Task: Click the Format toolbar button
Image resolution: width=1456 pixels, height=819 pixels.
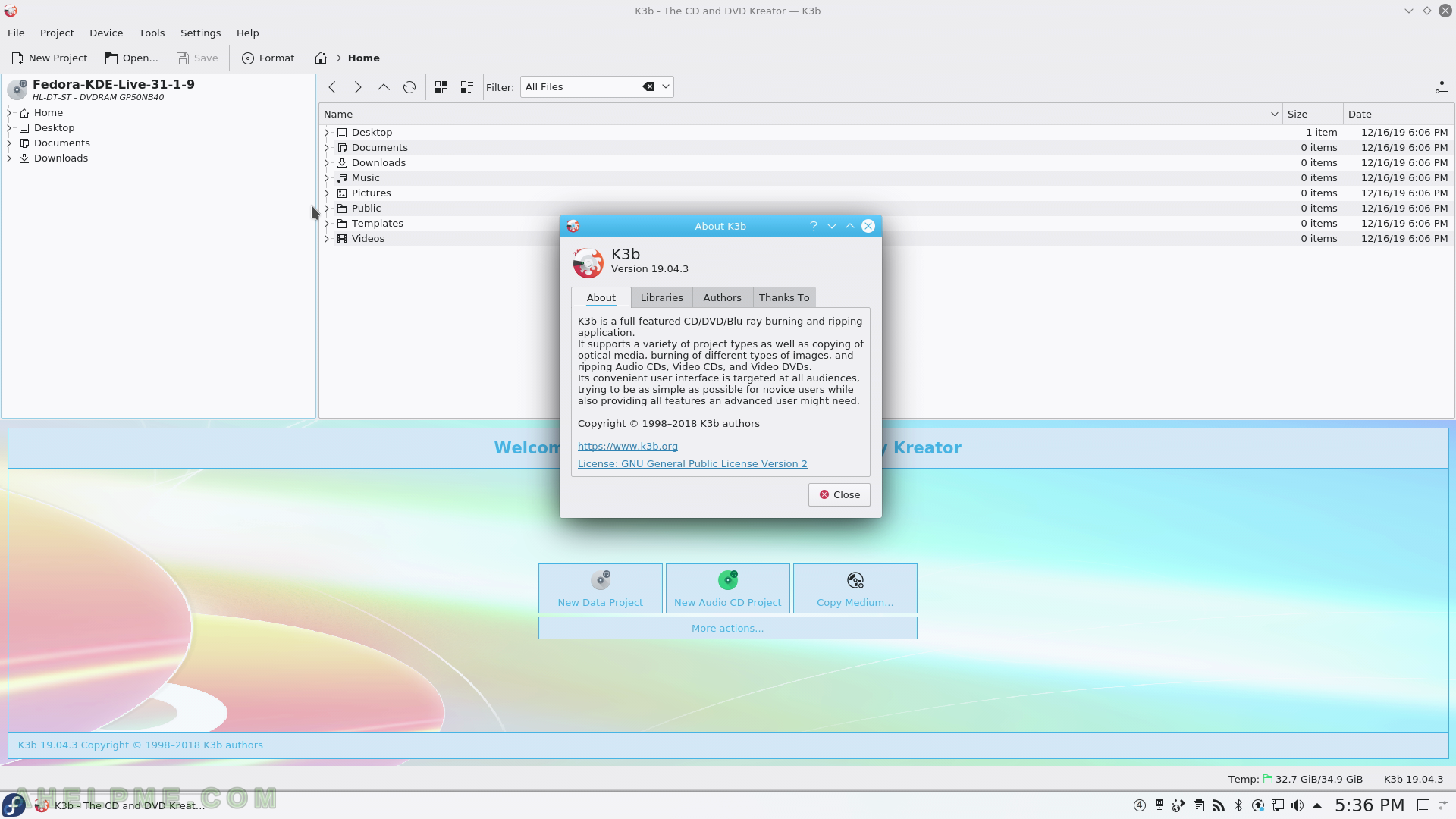Action: click(268, 58)
